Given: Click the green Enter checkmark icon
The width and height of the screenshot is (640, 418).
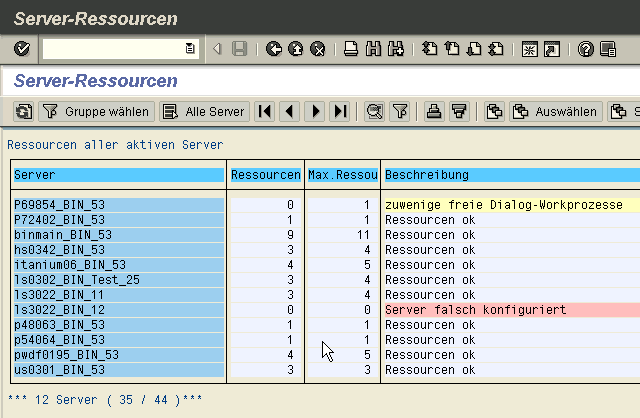Looking at the screenshot, I should point(22,49).
